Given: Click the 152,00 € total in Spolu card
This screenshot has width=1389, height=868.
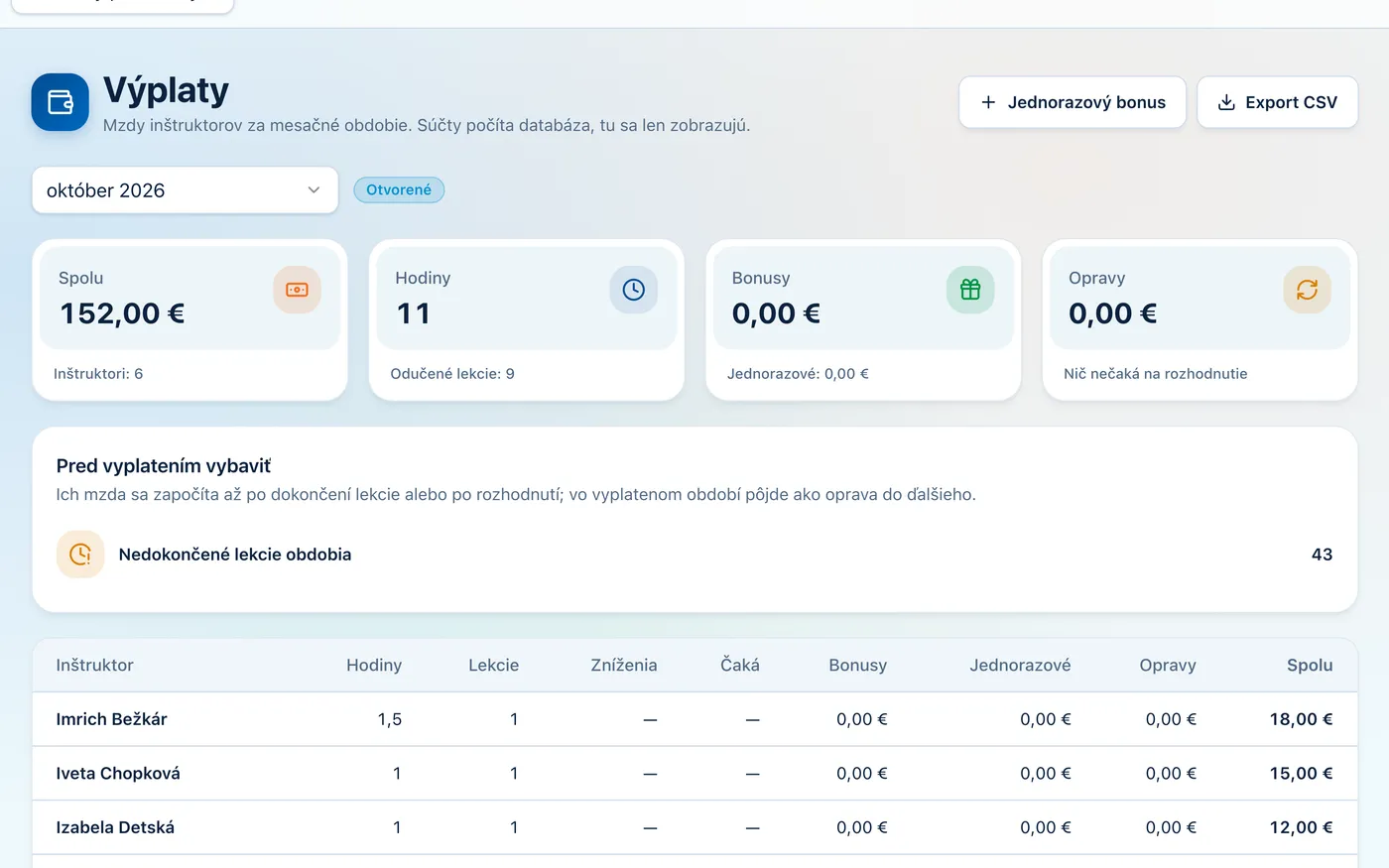Looking at the screenshot, I should (122, 313).
